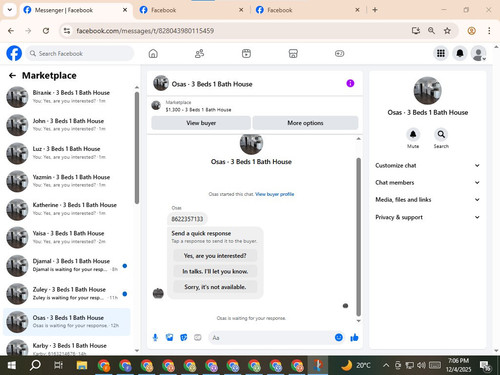Open Zuley - 3 Beds 1 Bath House chat
The image size is (500, 375).
click(x=67, y=293)
